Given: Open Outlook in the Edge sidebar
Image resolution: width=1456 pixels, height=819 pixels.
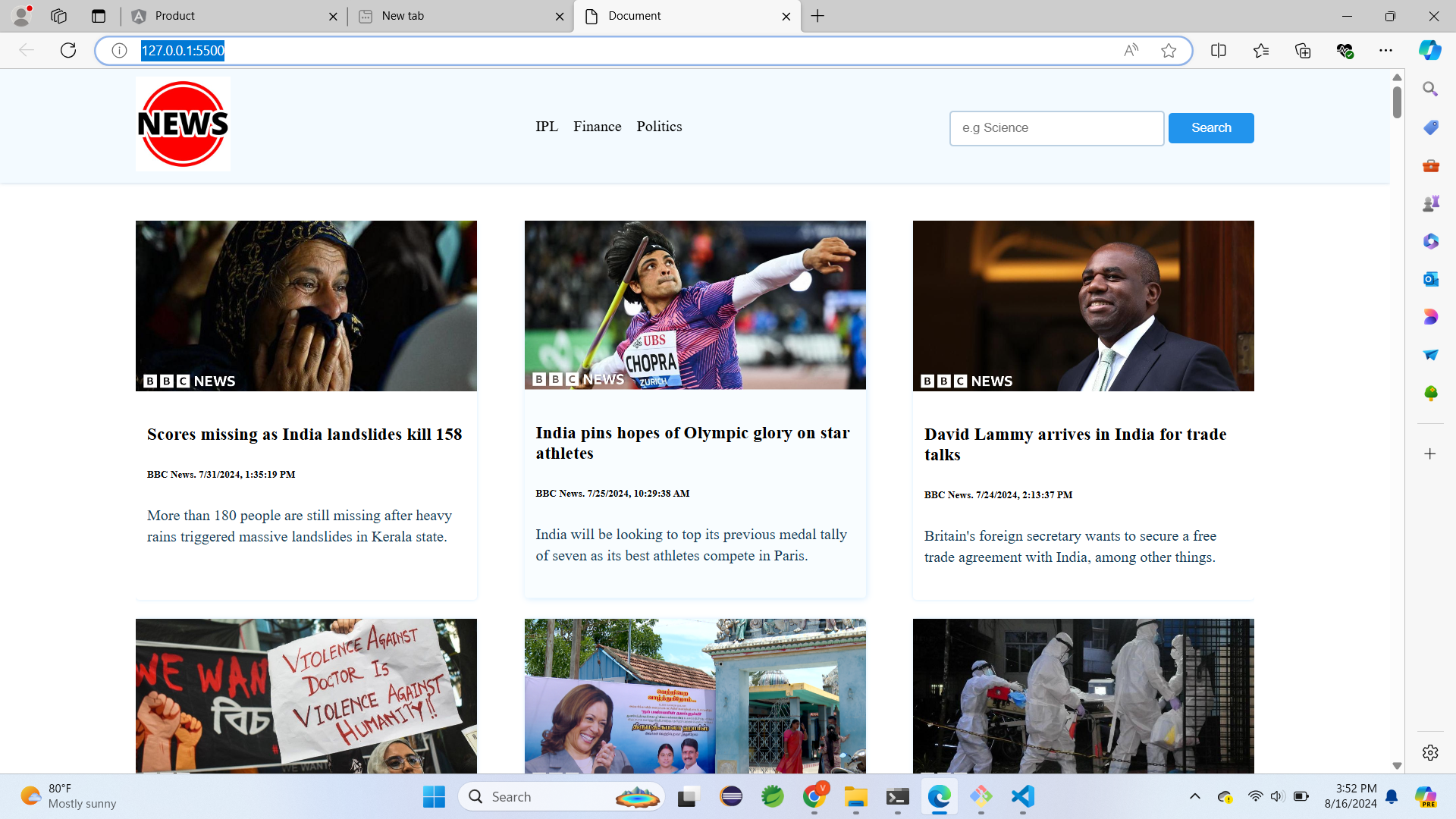Looking at the screenshot, I should point(1430,279).
